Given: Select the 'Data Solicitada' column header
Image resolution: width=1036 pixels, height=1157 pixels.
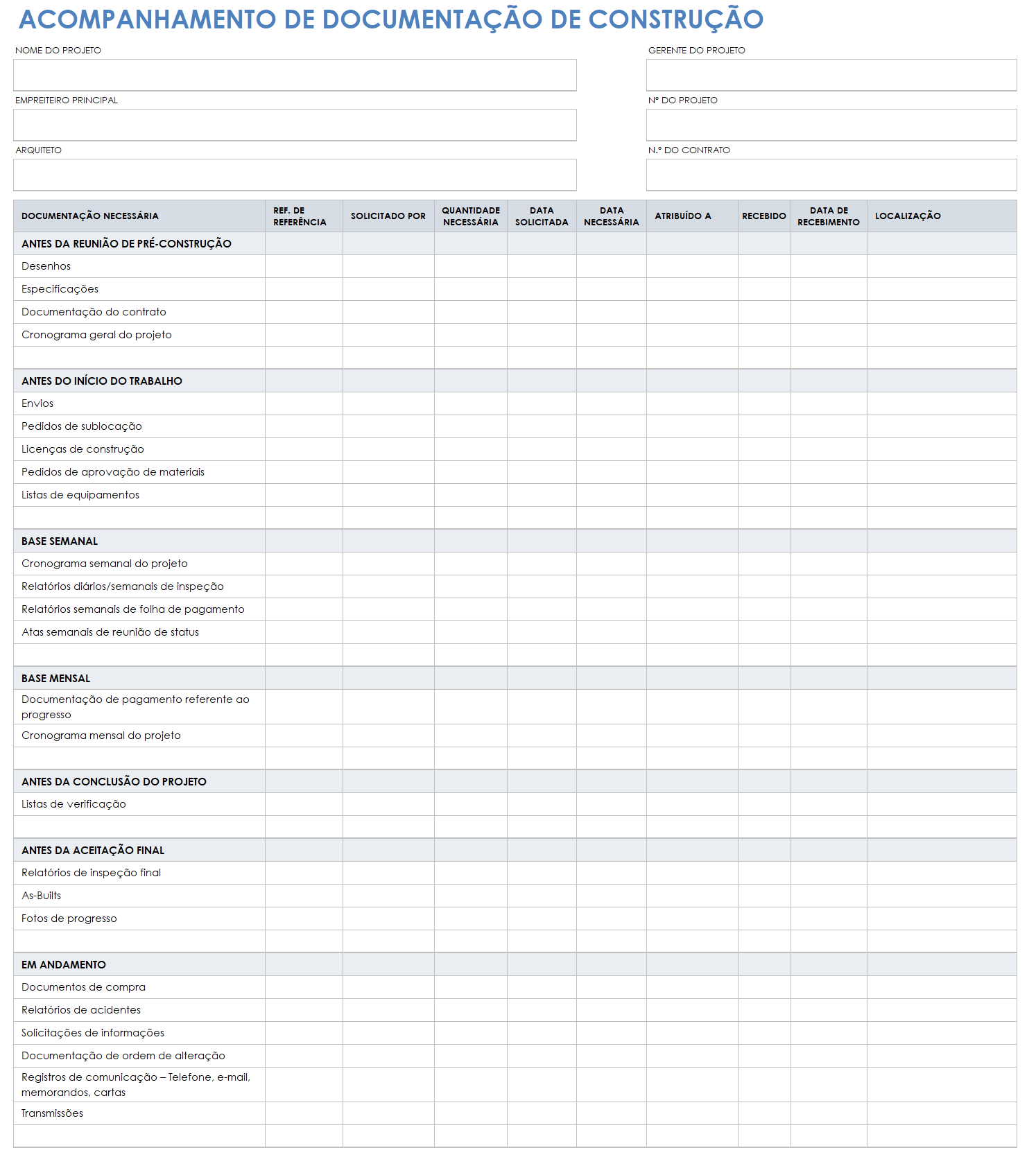Looking at the screenshot, I should tap(542, 216).
